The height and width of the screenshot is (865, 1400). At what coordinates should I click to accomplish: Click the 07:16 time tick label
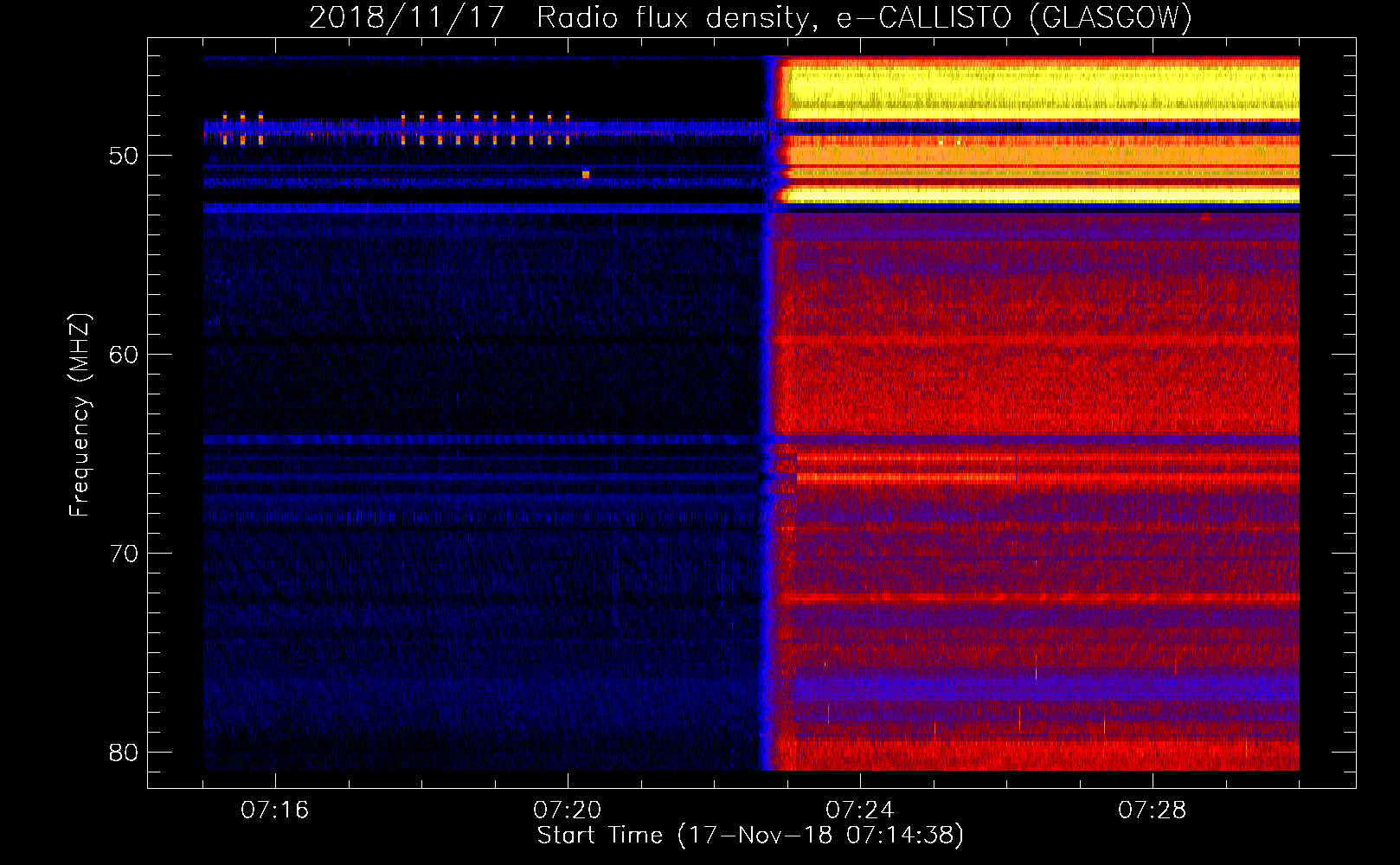click(274, 810)
